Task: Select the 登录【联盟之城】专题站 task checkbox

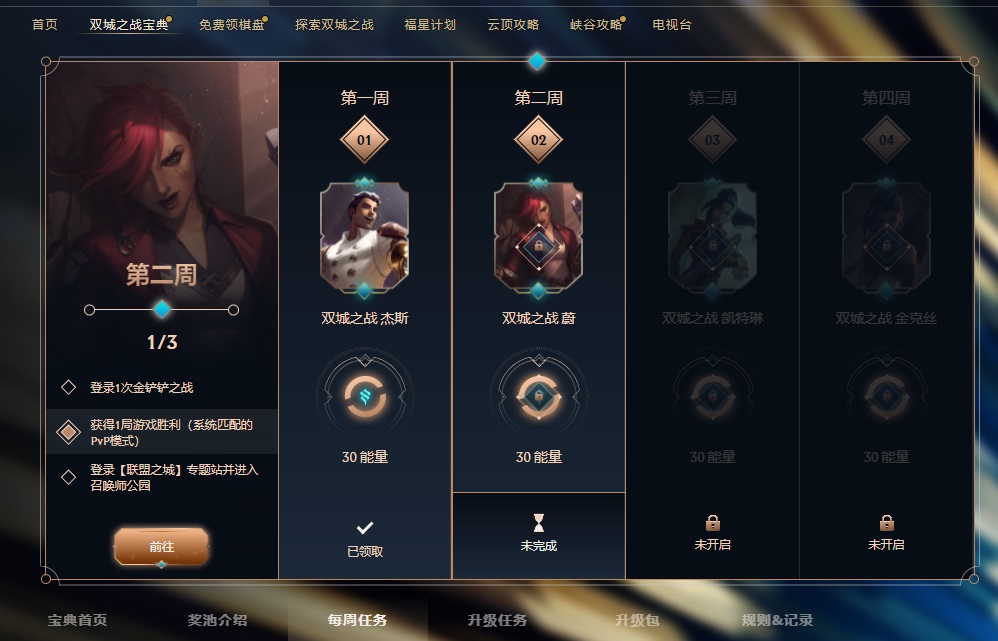Action: click(68, 477)
